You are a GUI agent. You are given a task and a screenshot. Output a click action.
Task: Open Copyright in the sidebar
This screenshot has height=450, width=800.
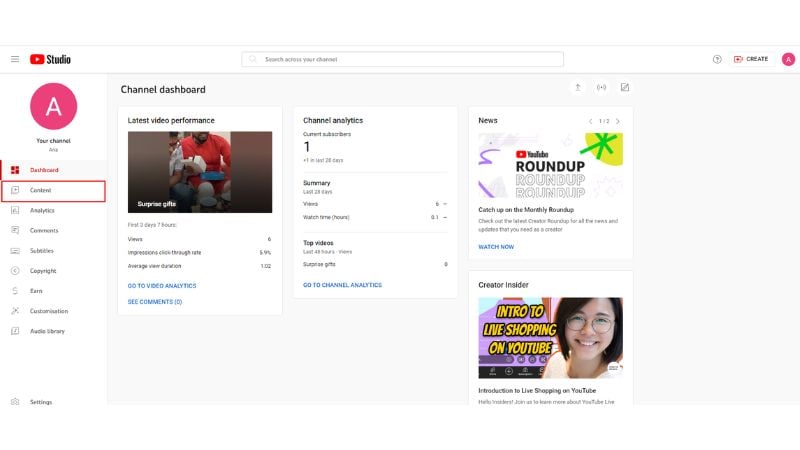pyautogui.click(x=54, y=271)
